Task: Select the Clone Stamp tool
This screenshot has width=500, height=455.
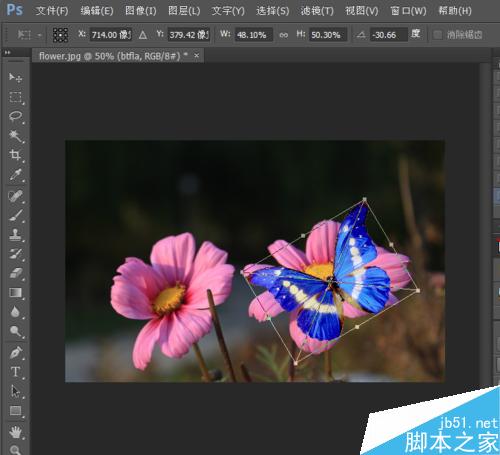Action: pos(15,234)
